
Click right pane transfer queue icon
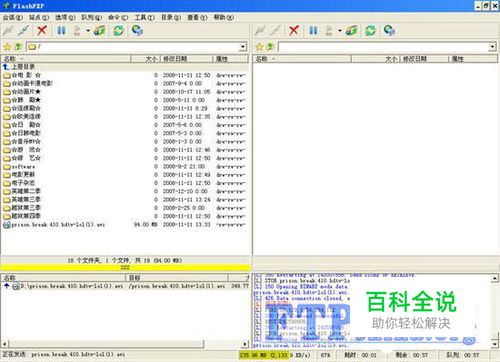(x=329, y=30)
